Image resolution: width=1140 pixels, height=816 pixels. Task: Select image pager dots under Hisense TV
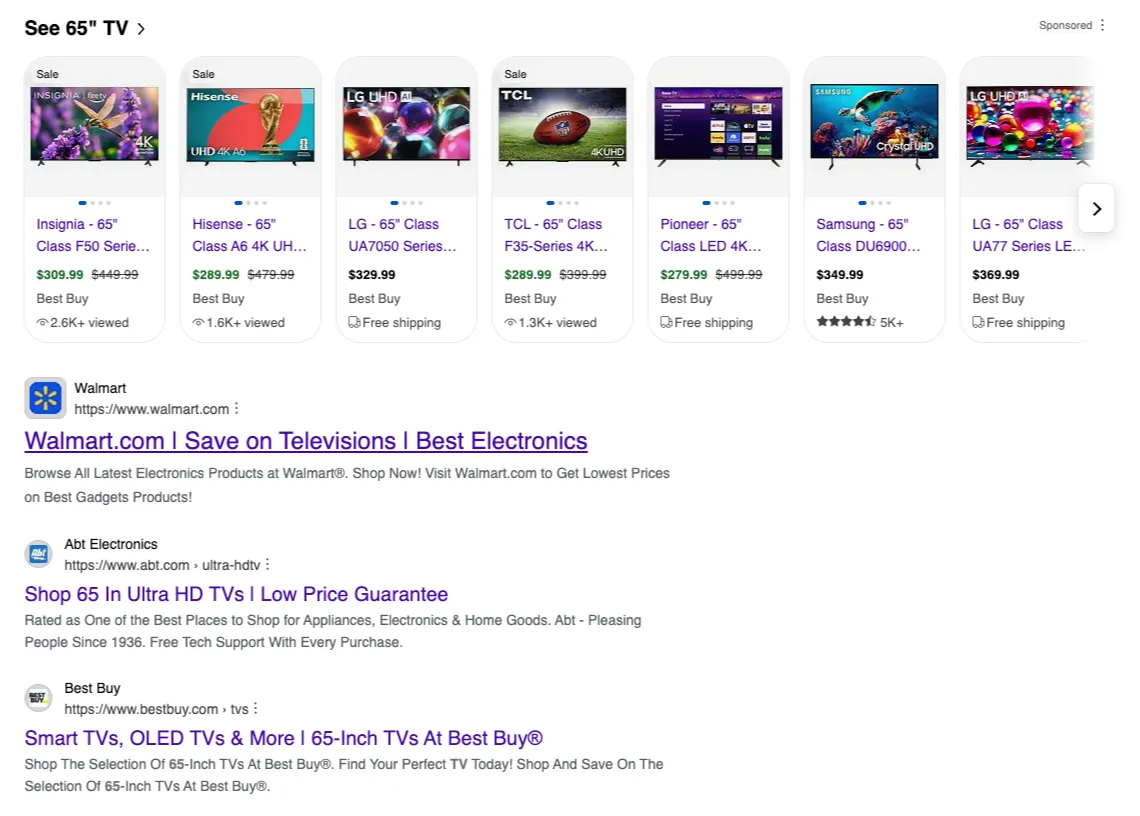pyautogui.click(x=250, y=203)
